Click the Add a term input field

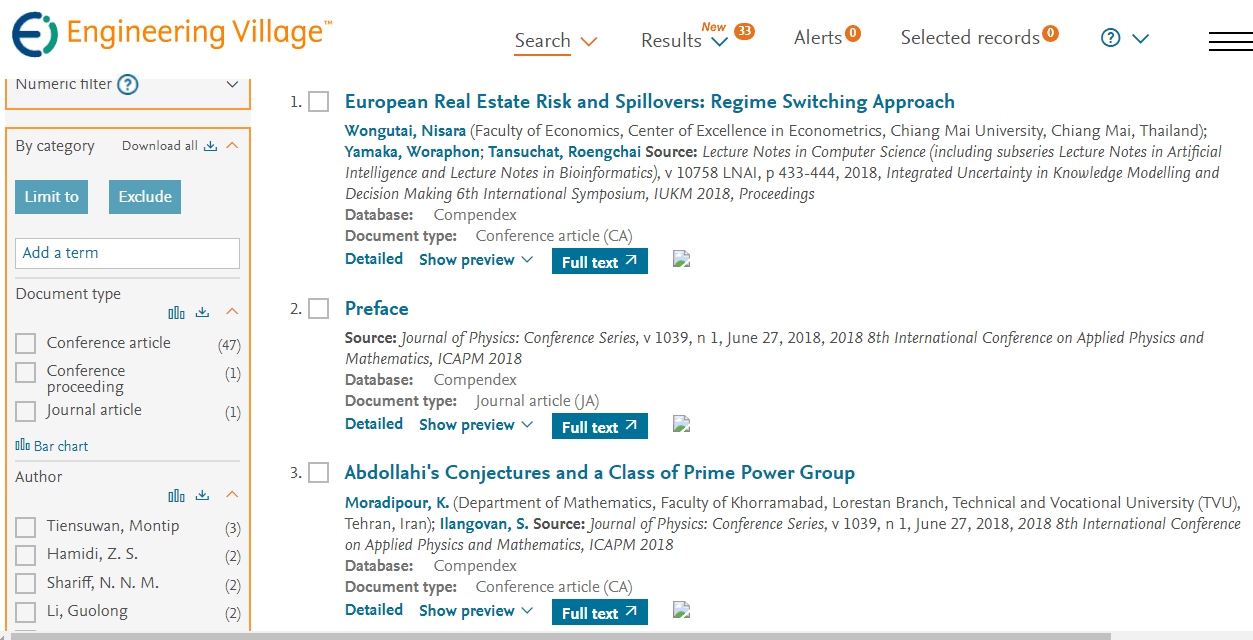(128, 253)
